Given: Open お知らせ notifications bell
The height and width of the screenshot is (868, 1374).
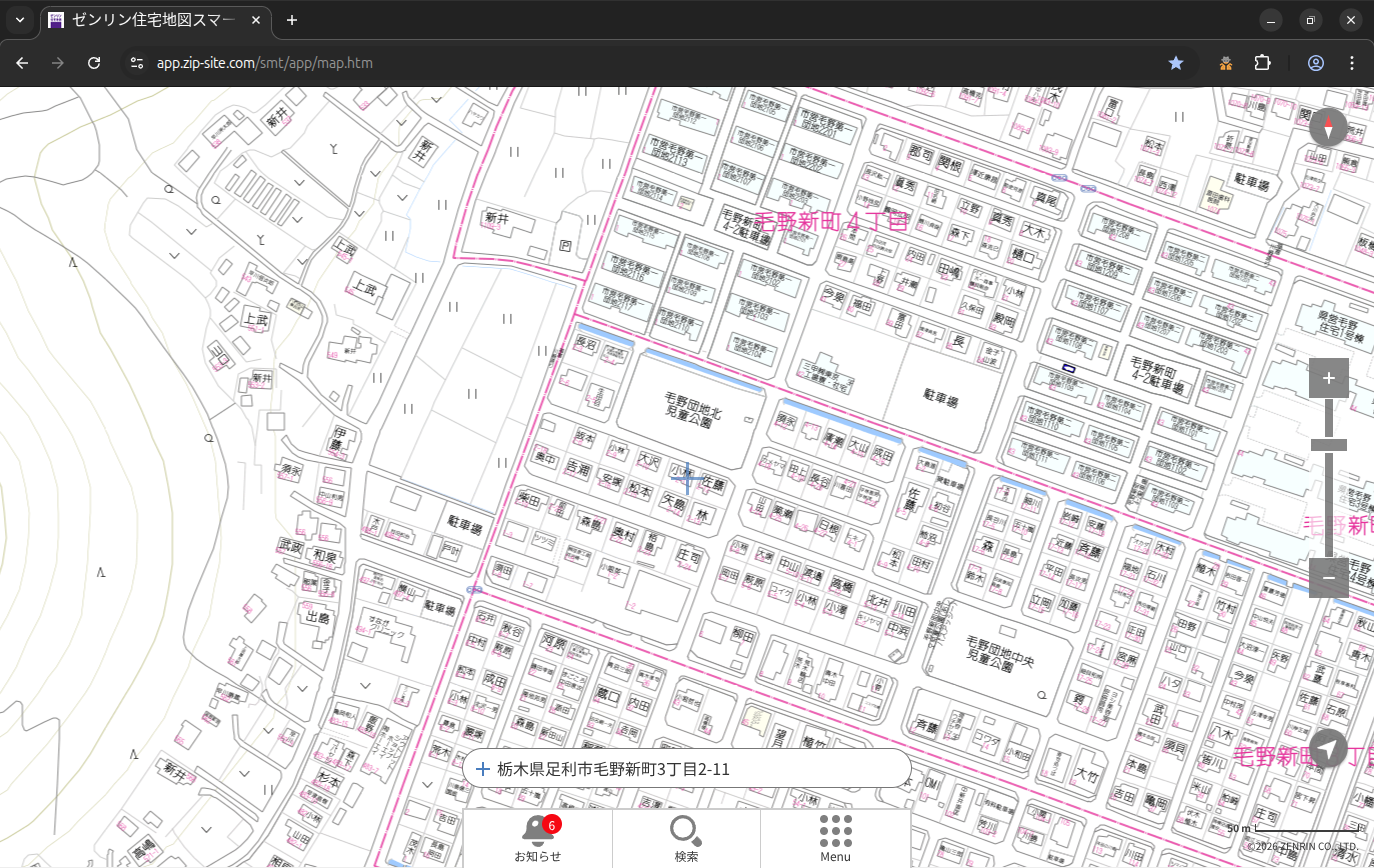Looking at the screenshot, I should [537, 838].
